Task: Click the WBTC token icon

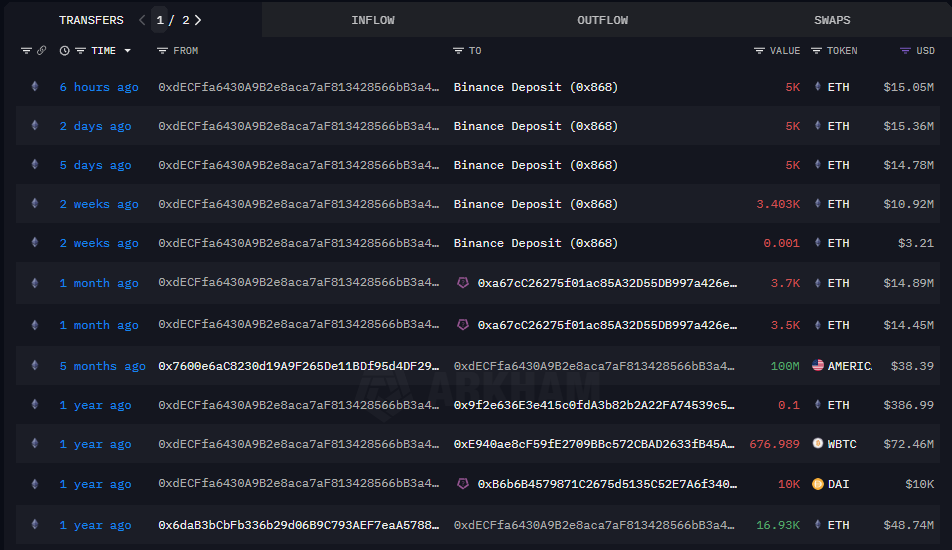Action: [818, 443]
